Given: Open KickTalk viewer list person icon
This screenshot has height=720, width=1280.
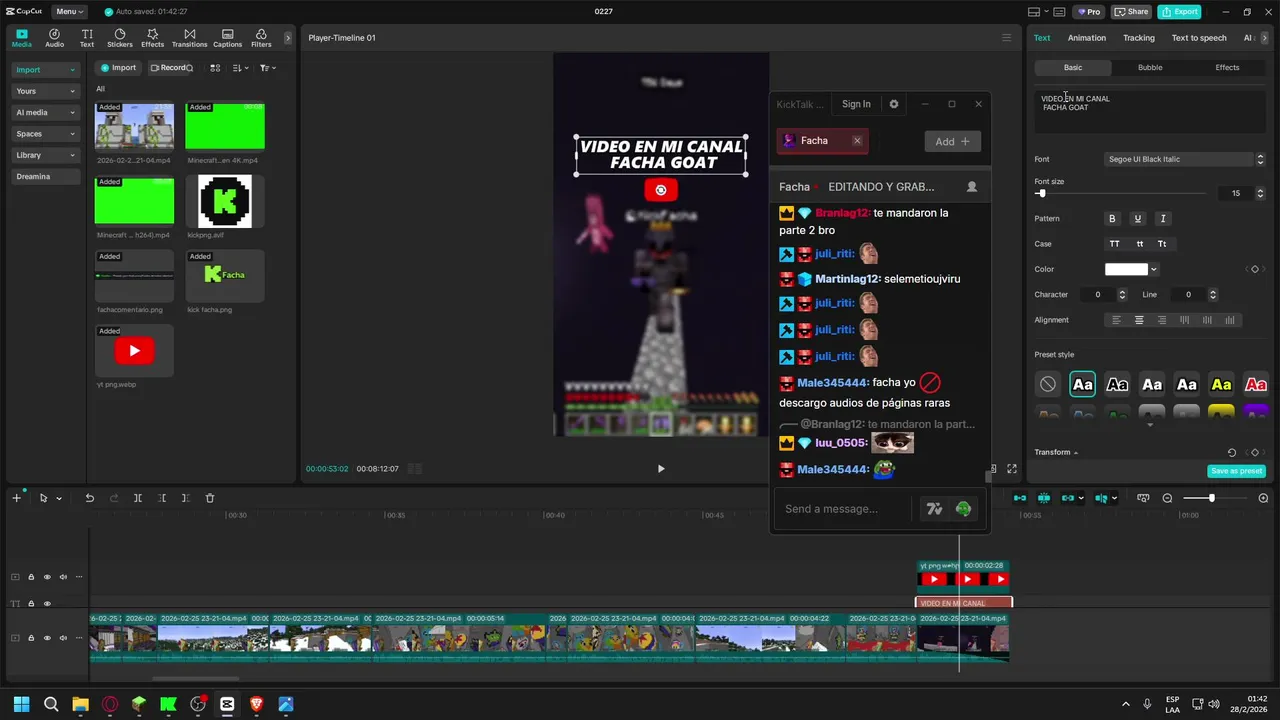Looking at the screenshot, I should pyautogui.click(x=971, y=187).
